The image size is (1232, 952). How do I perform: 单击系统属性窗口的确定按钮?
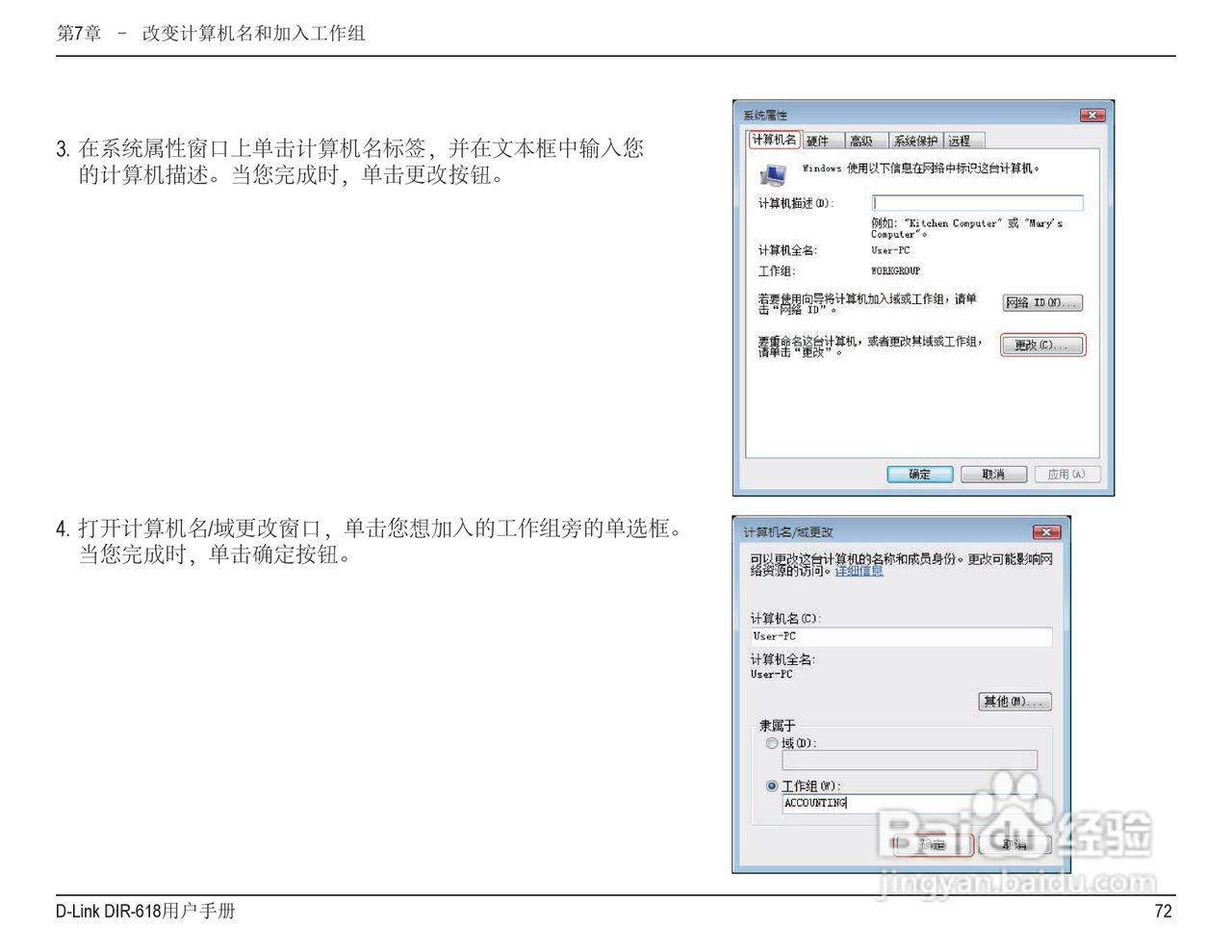point(918,474)
